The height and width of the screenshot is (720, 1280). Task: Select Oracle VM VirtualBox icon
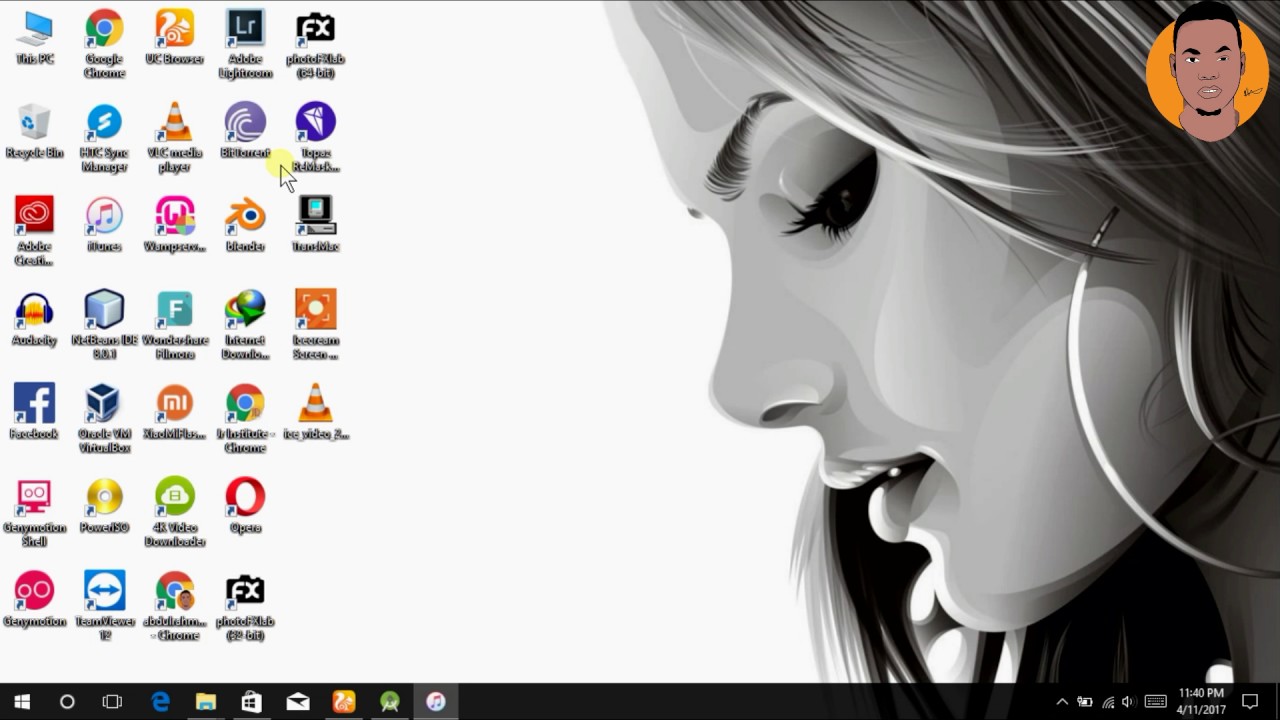click(x=105, y=419)
